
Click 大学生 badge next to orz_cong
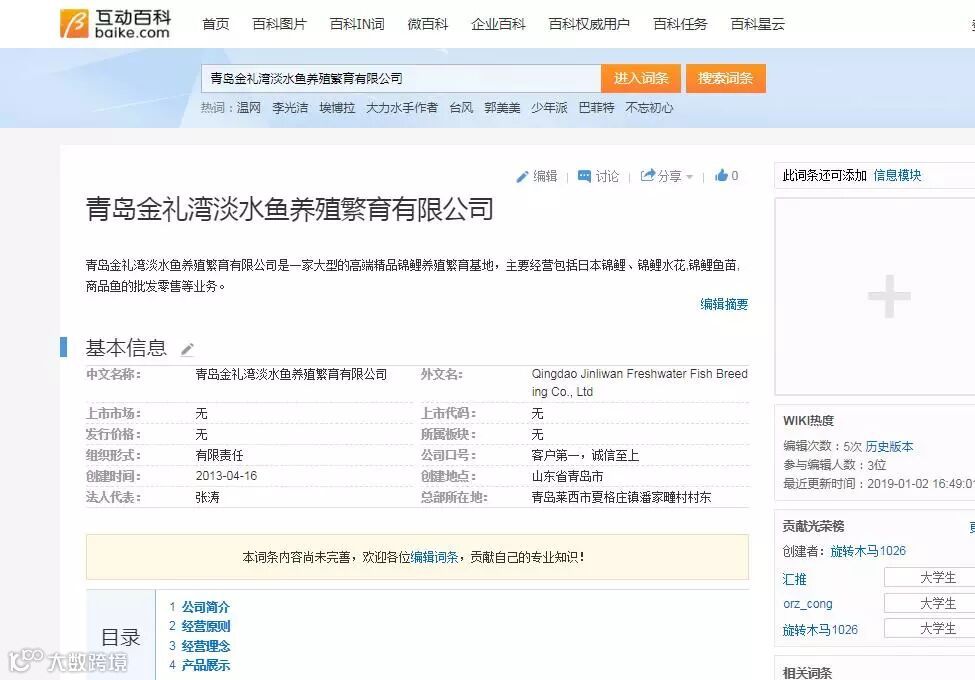pyautogui.click(x=930, y=603)
